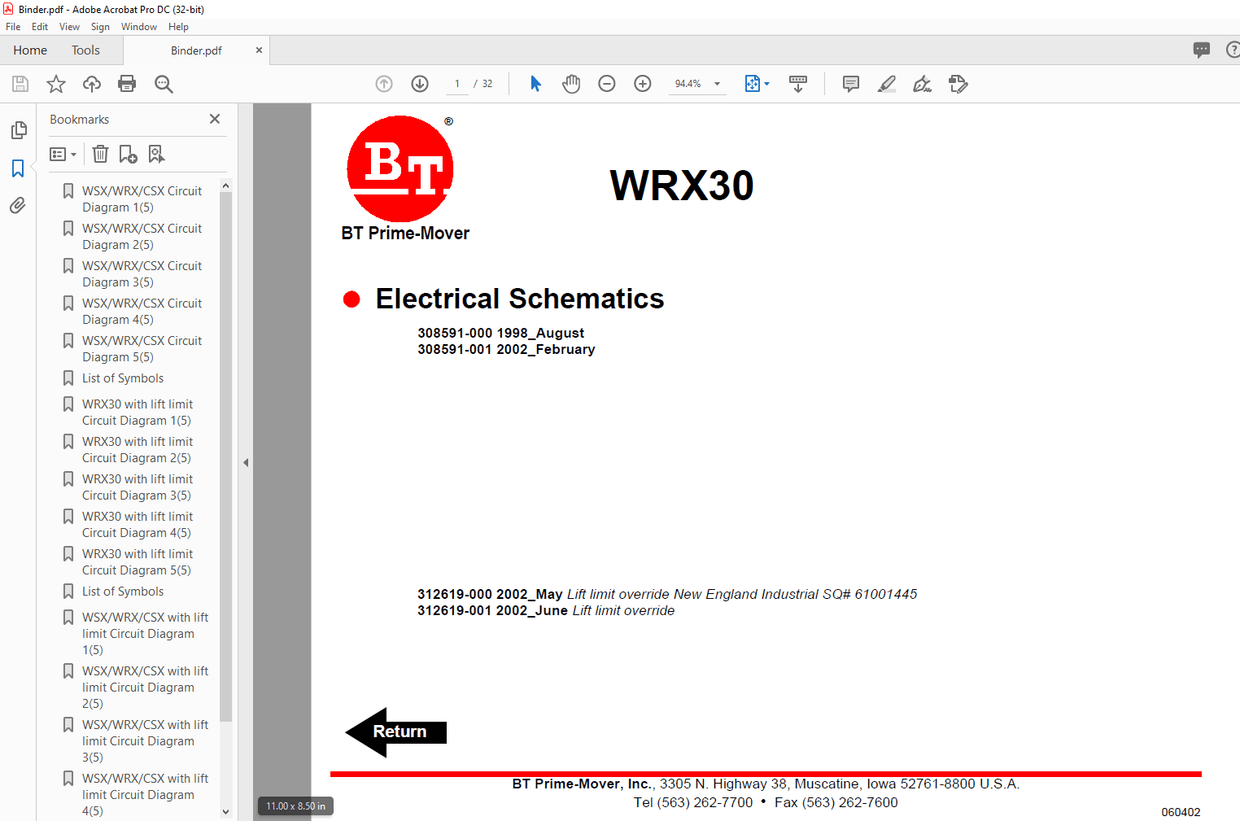Switch to the Tools tab
The image size is (1240, 821).
85,50
